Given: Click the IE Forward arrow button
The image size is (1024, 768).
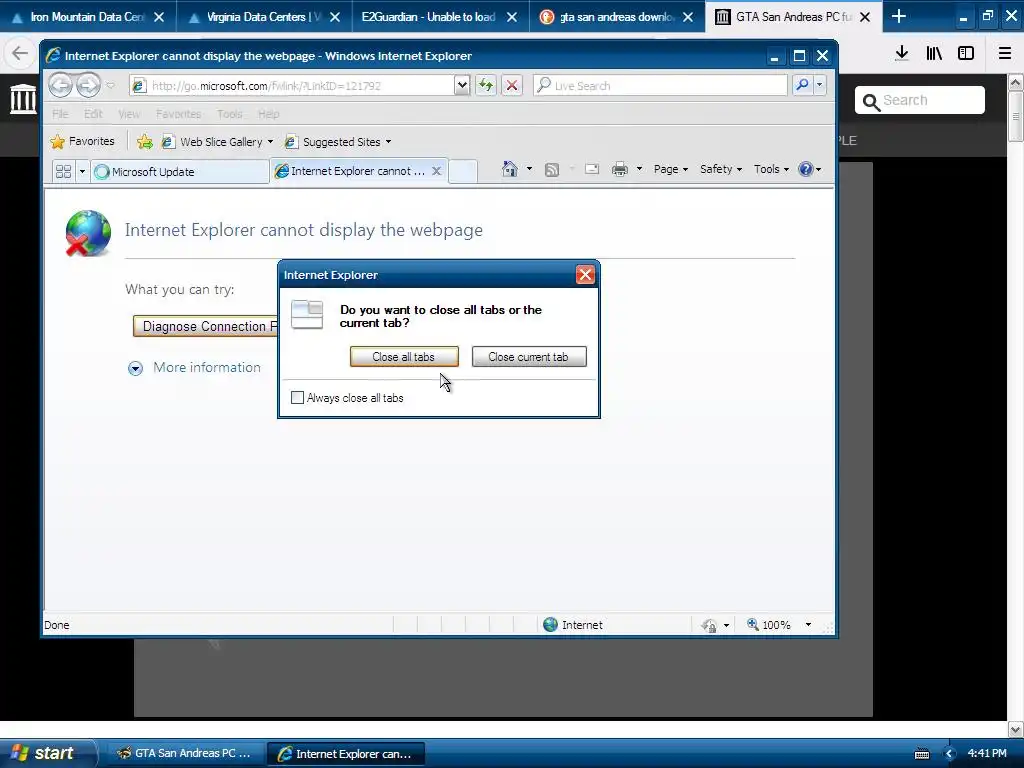Looking at the screenshot, I should [88, 85].
